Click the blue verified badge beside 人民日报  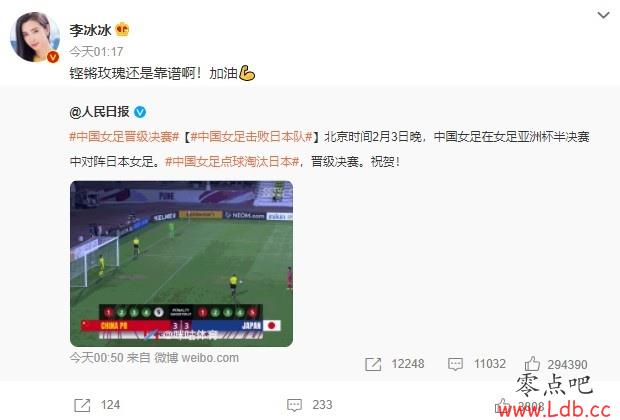[x=140, y=112]
